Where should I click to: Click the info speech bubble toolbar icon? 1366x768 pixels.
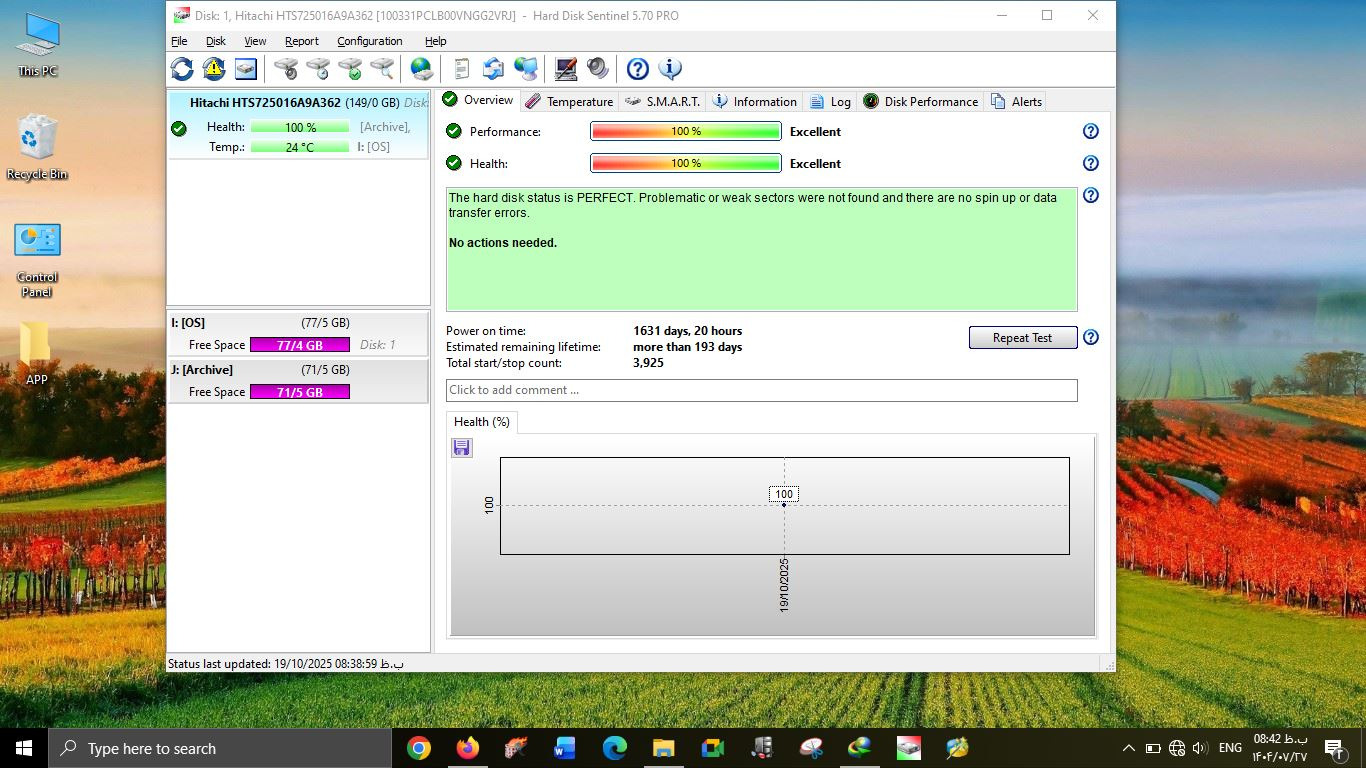point(670,69)
